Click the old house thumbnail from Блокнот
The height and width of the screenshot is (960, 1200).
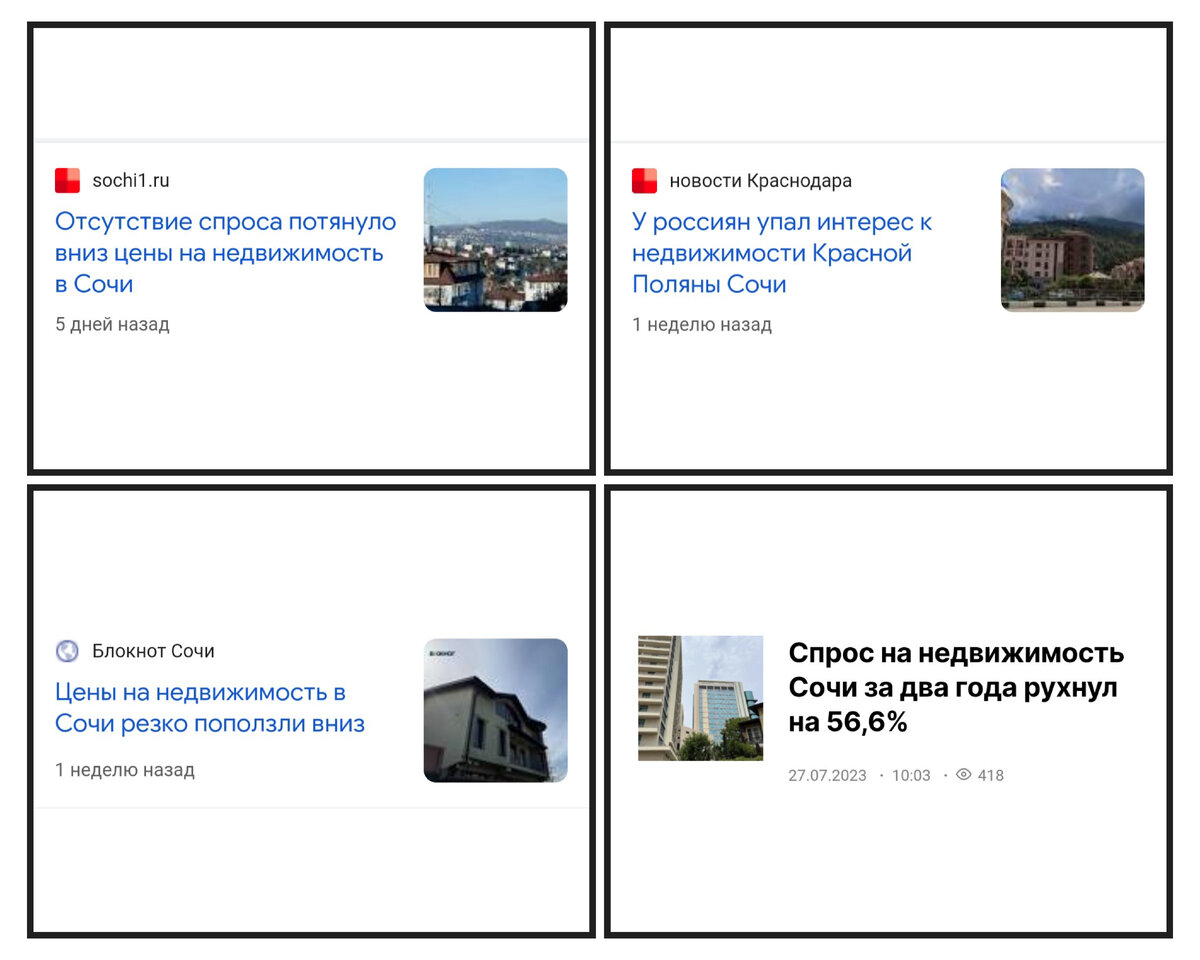tap(496, 710)
